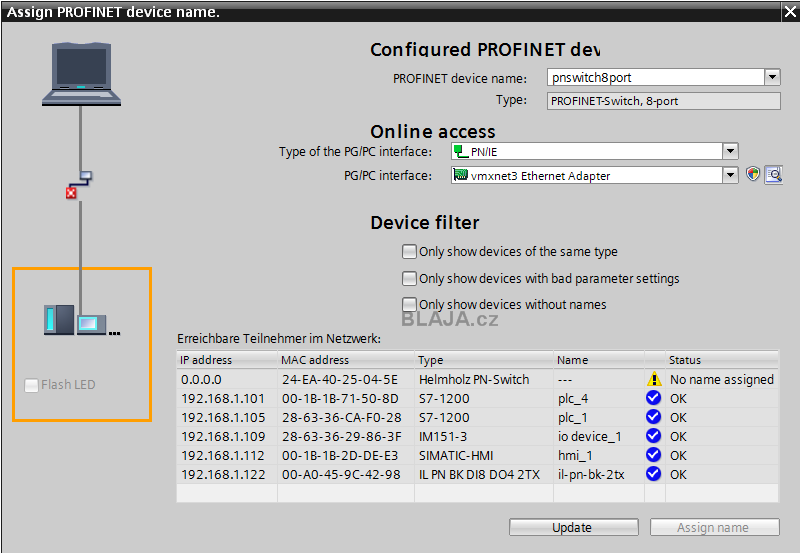Open the Type of PG/PC interface dropdown arrow
Screen dimensions: 800x553
pyautogui.click(x=730, y=152)
